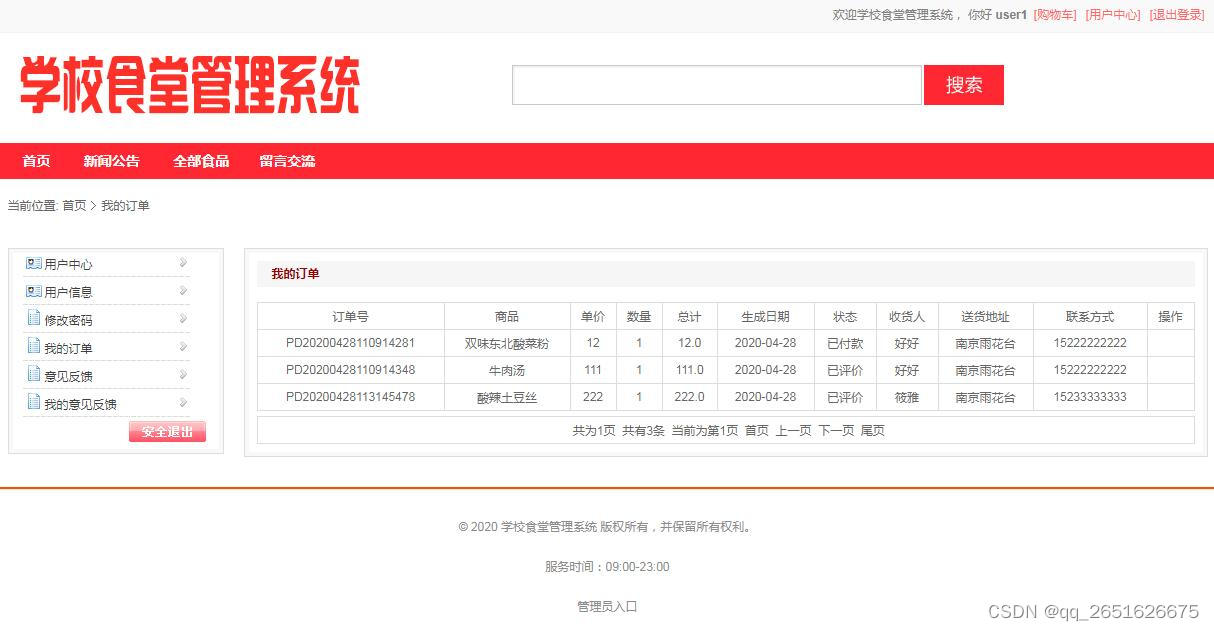The height and width of the screenshot is (631, 1214).
Task: Open 用户中心 in the sidebar
Action: (x=68, y=265)
